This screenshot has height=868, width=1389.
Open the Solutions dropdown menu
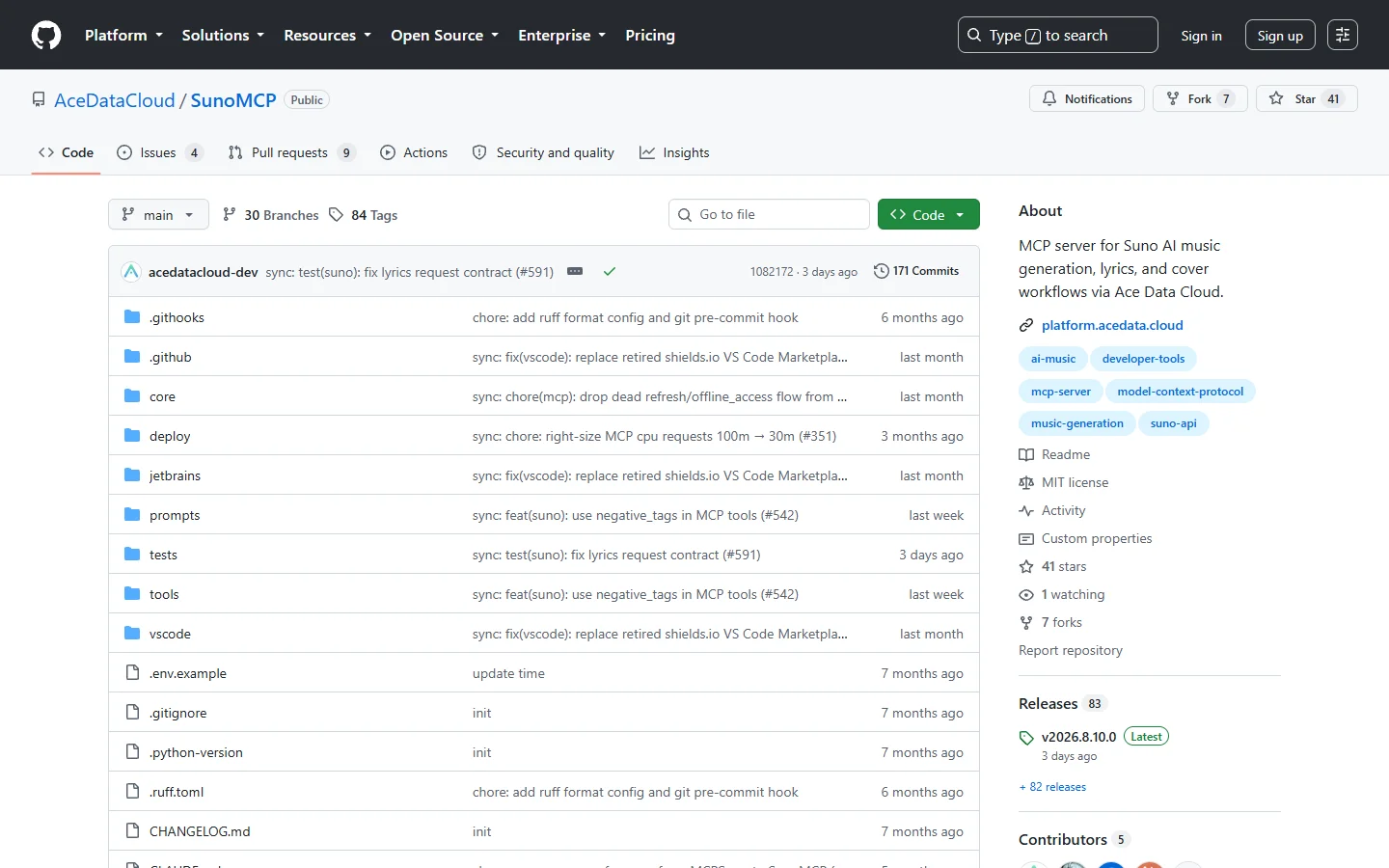tap(223, 36)
